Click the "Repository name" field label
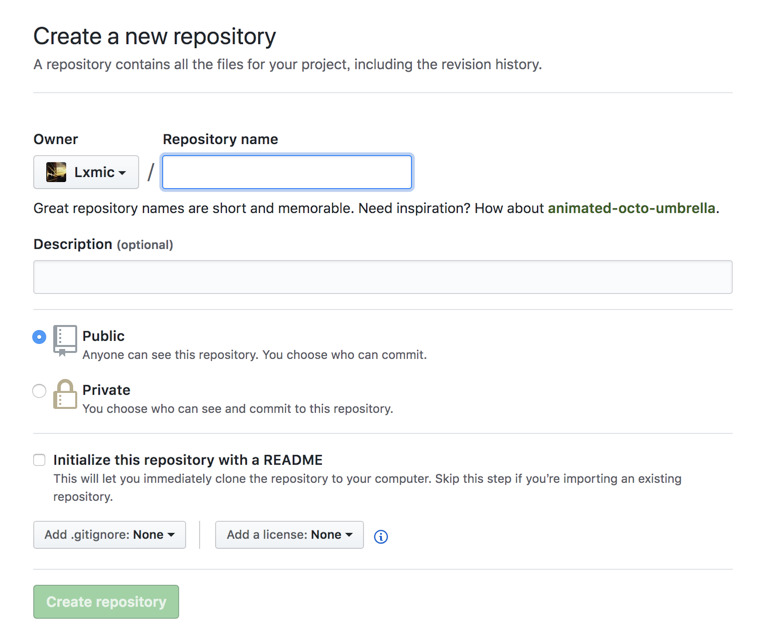Screen dimensions: 771x627 [220, 139]
